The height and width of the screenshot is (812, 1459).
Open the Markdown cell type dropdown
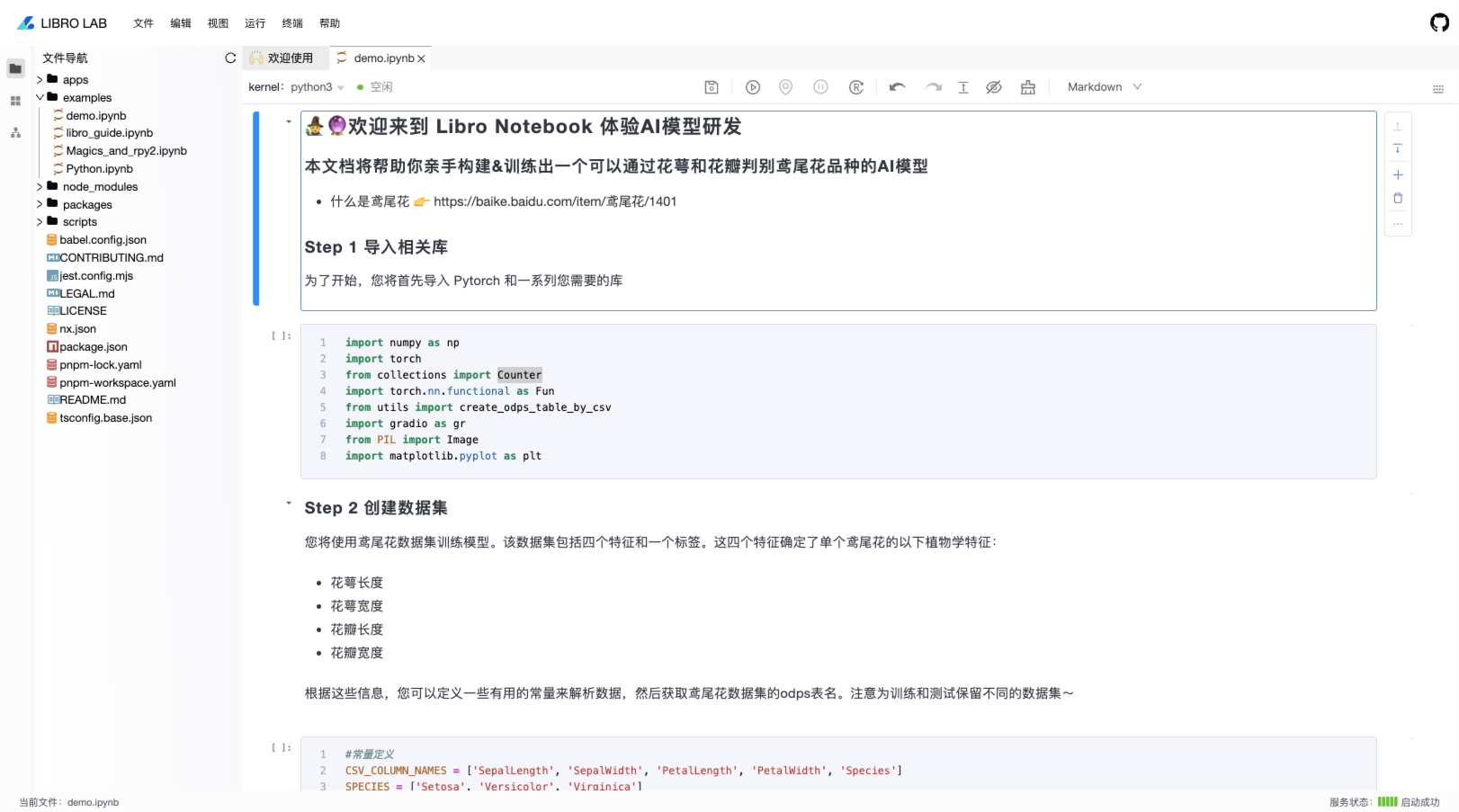pyautogui.click(x=1104, y=87)
